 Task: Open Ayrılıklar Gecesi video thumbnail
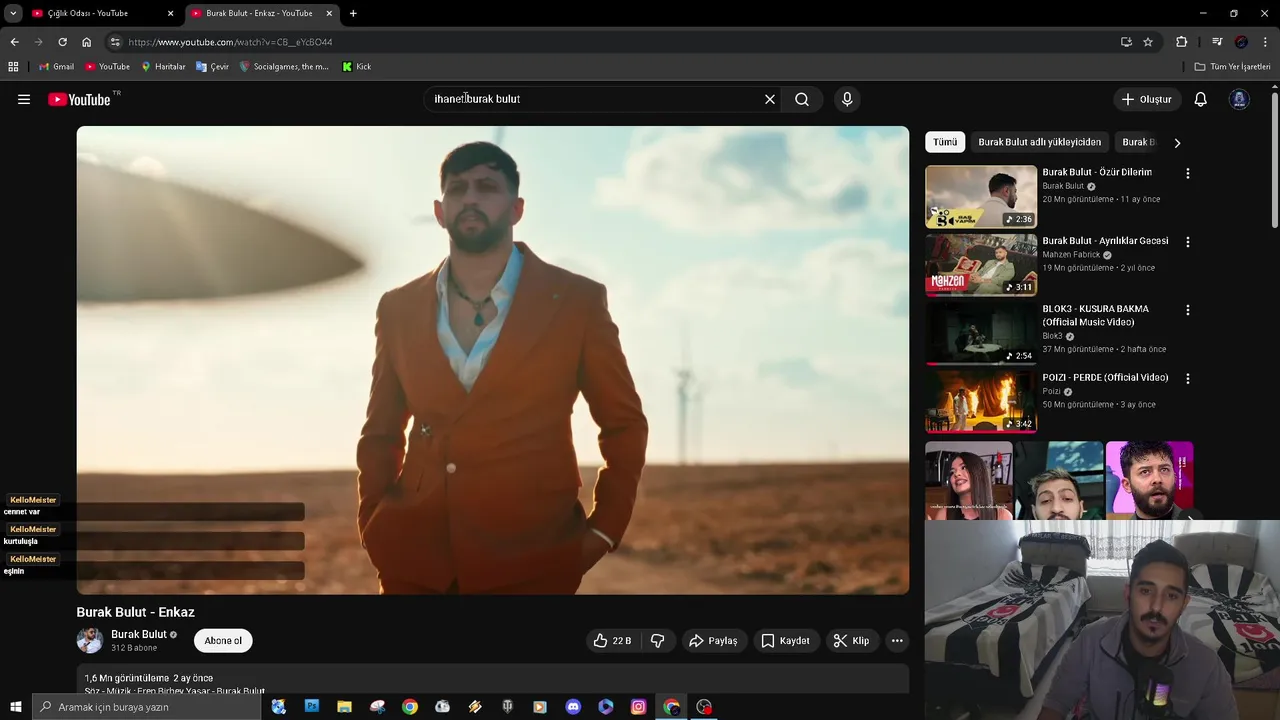981,265
